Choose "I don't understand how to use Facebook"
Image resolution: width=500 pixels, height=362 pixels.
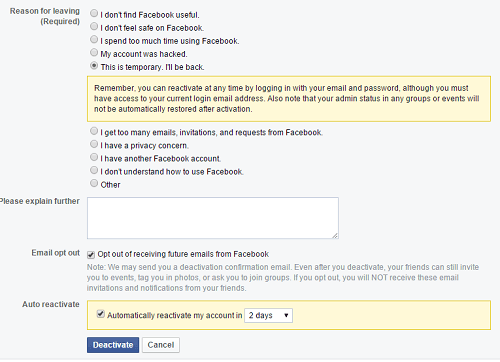pyautogui.click(x=94, y=170)
